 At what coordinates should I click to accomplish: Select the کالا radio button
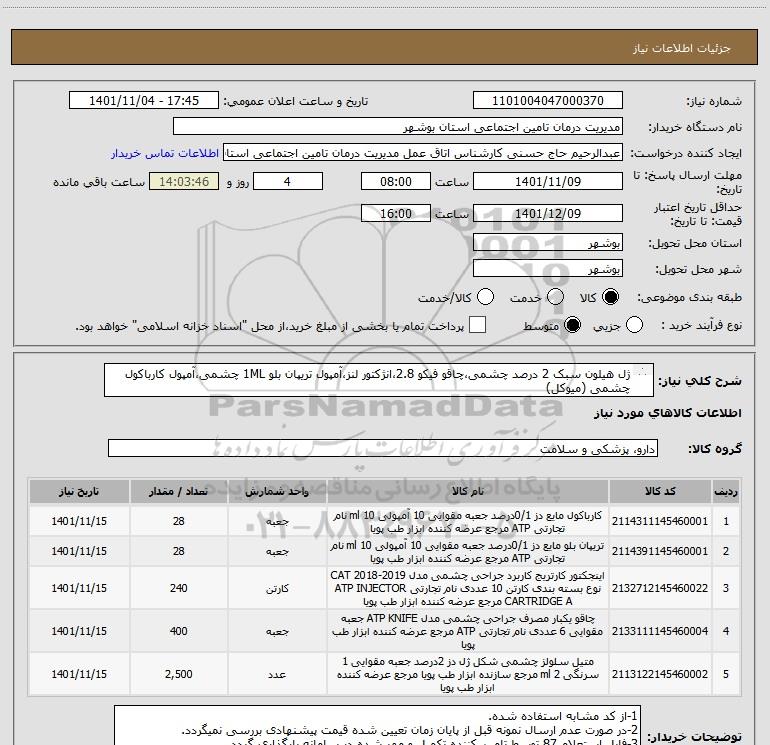(x=610, y=297)
